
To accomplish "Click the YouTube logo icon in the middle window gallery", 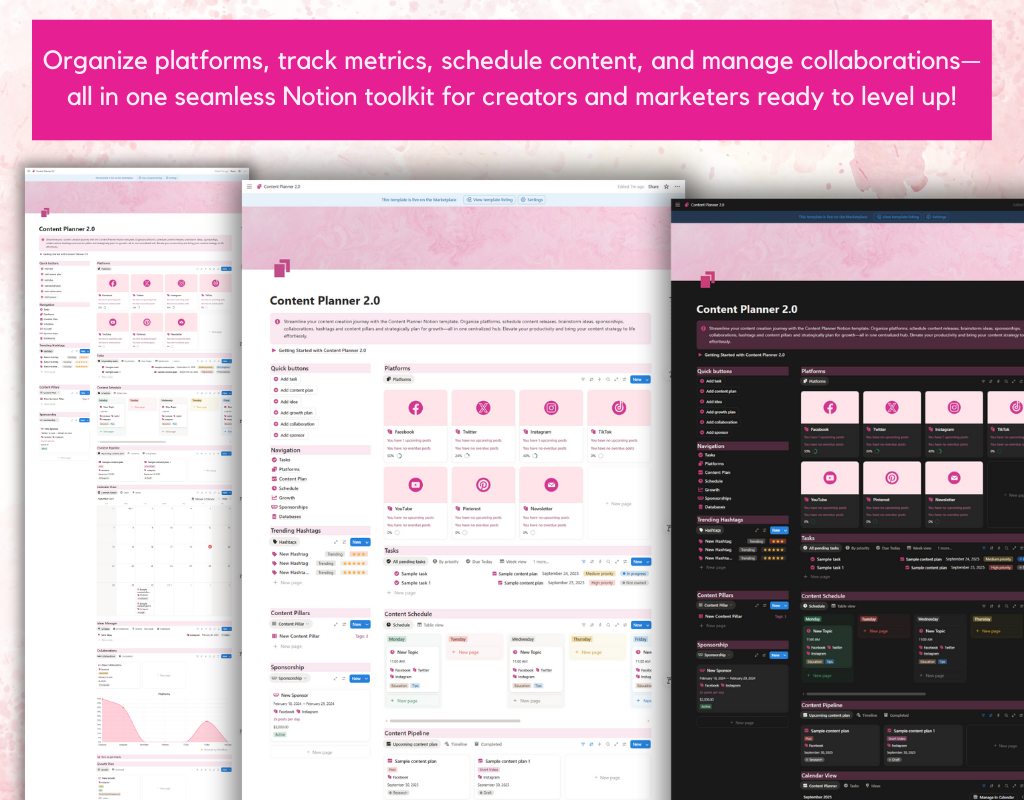I will 415,485.
